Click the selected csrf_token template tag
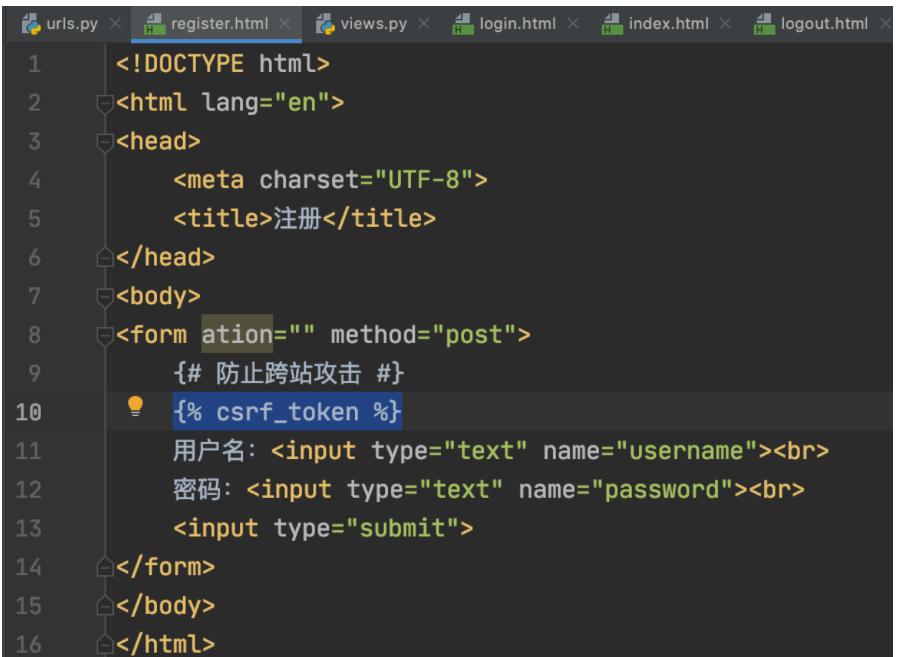 tap(287, 412)
